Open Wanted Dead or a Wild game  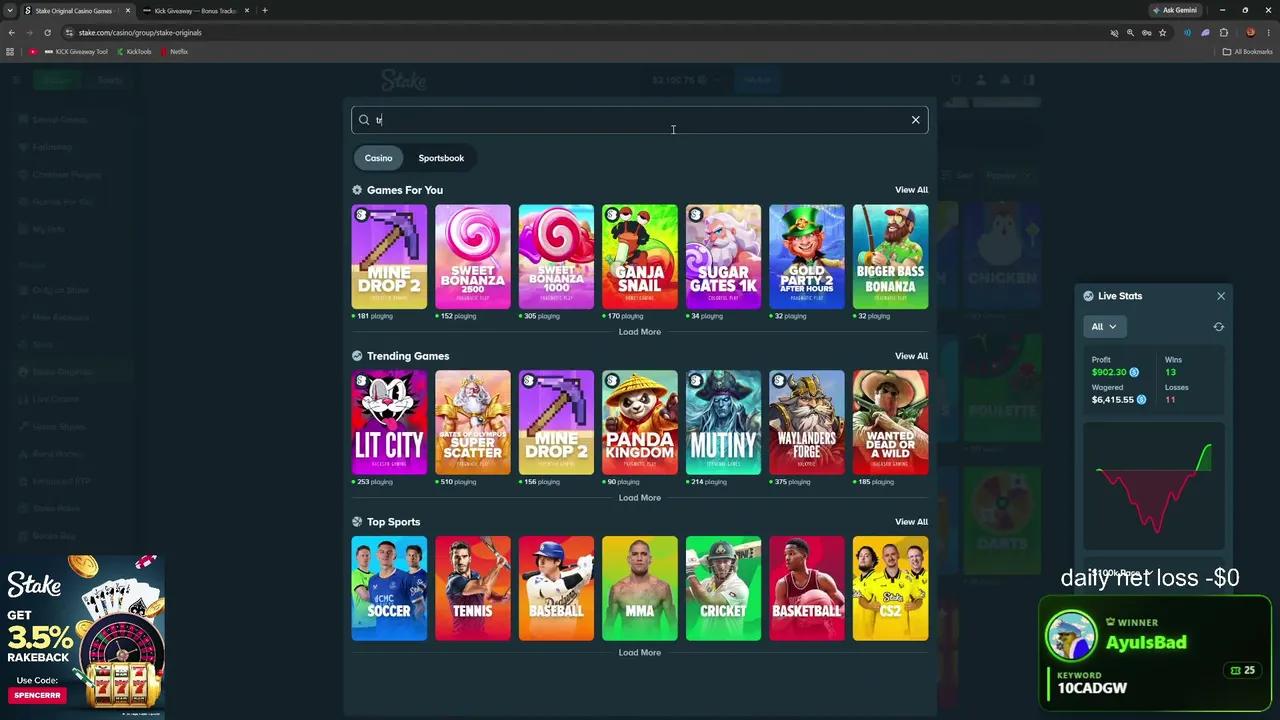(891, 423)
